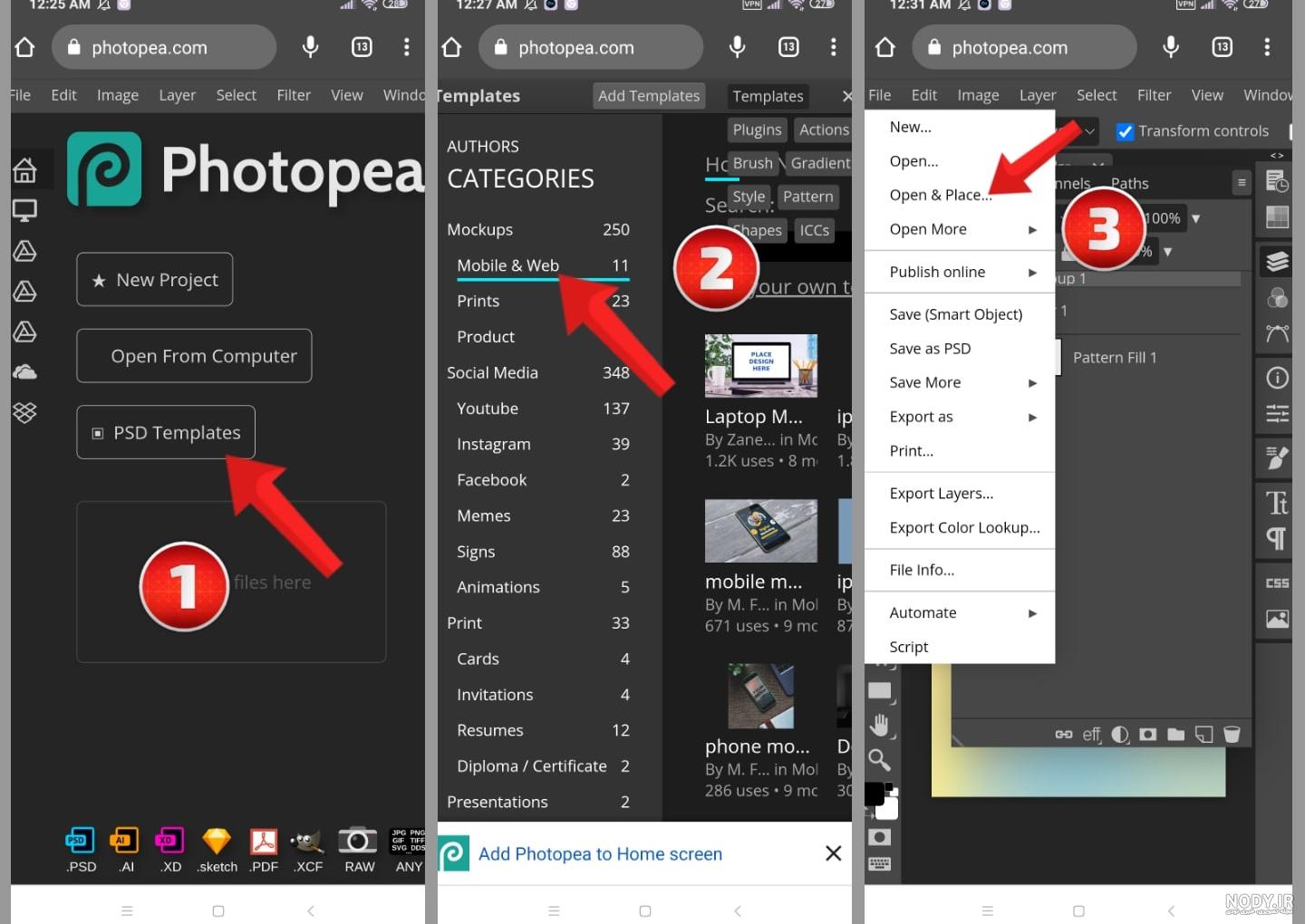Switch to the Paths tab
Screen dimensions: 1305x924
(1129, 184)
